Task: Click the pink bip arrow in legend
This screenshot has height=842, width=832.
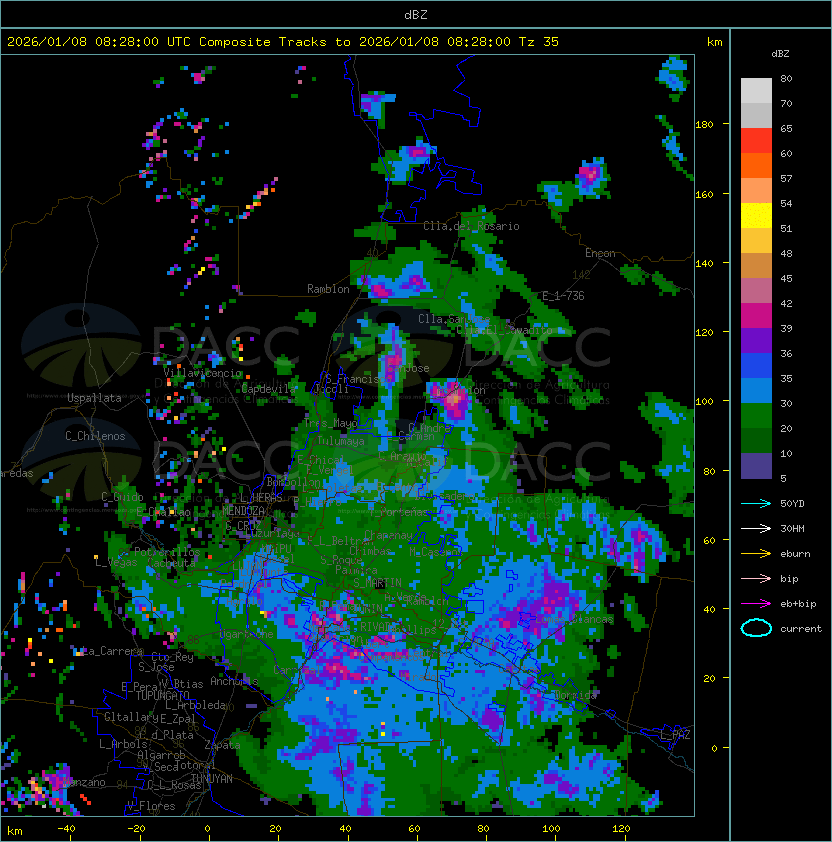Action: [x=756, y=579]
